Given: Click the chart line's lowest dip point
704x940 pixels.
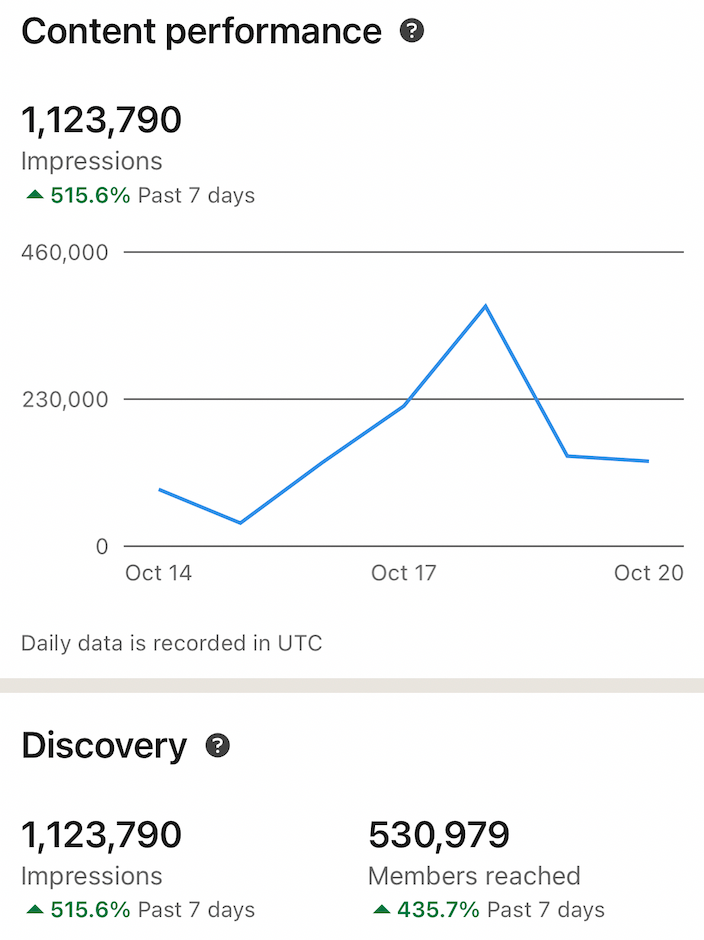Looking at the screenshot, I should point(240,522).
